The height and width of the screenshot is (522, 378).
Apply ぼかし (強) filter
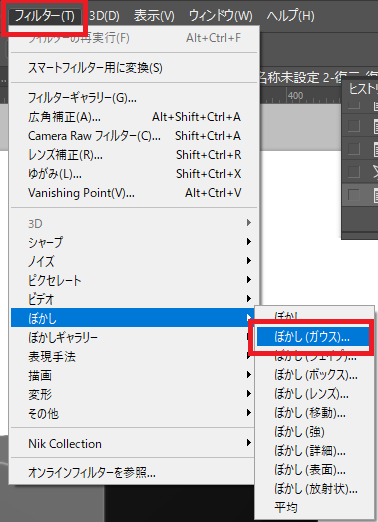pos(315,432)
